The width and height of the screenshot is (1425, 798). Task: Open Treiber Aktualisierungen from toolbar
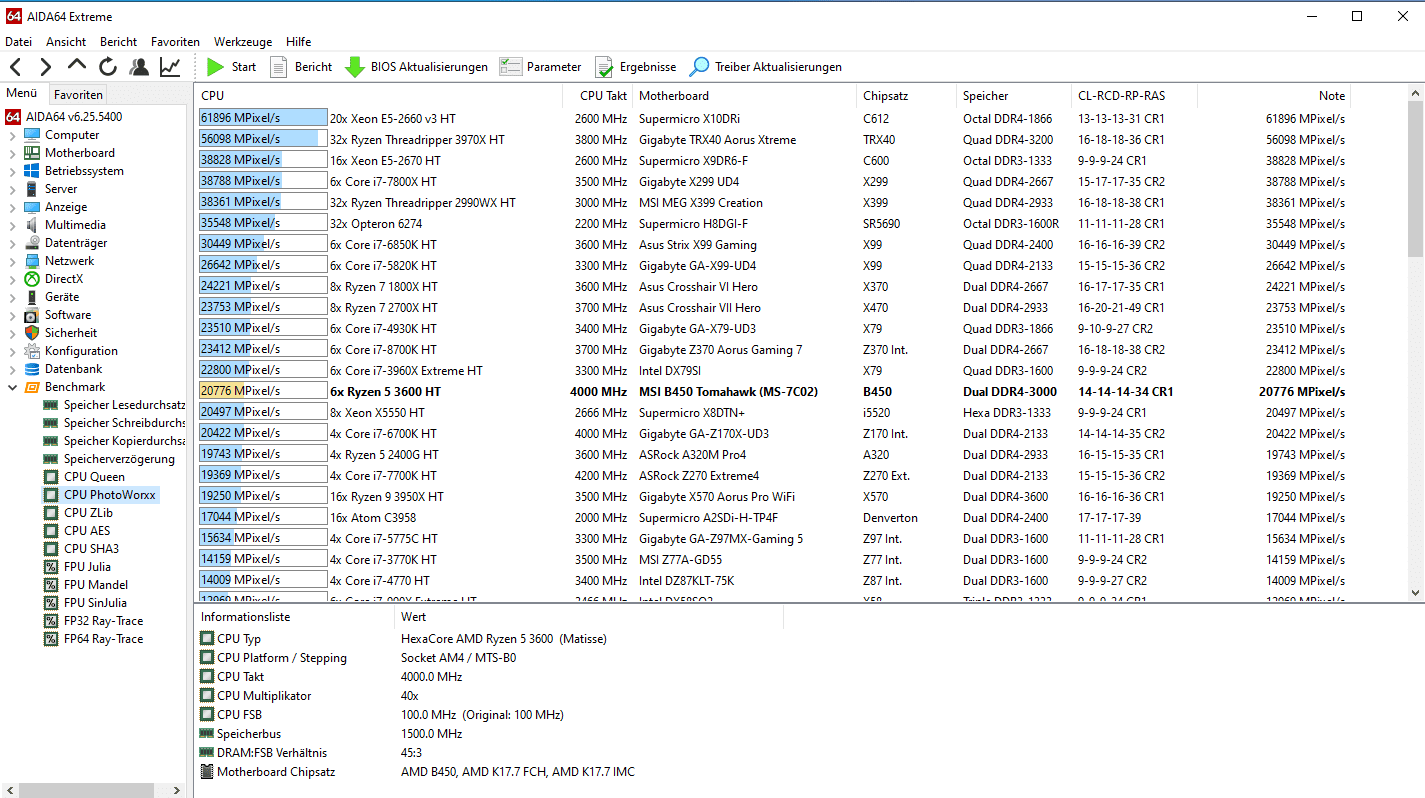click(765, 67)
